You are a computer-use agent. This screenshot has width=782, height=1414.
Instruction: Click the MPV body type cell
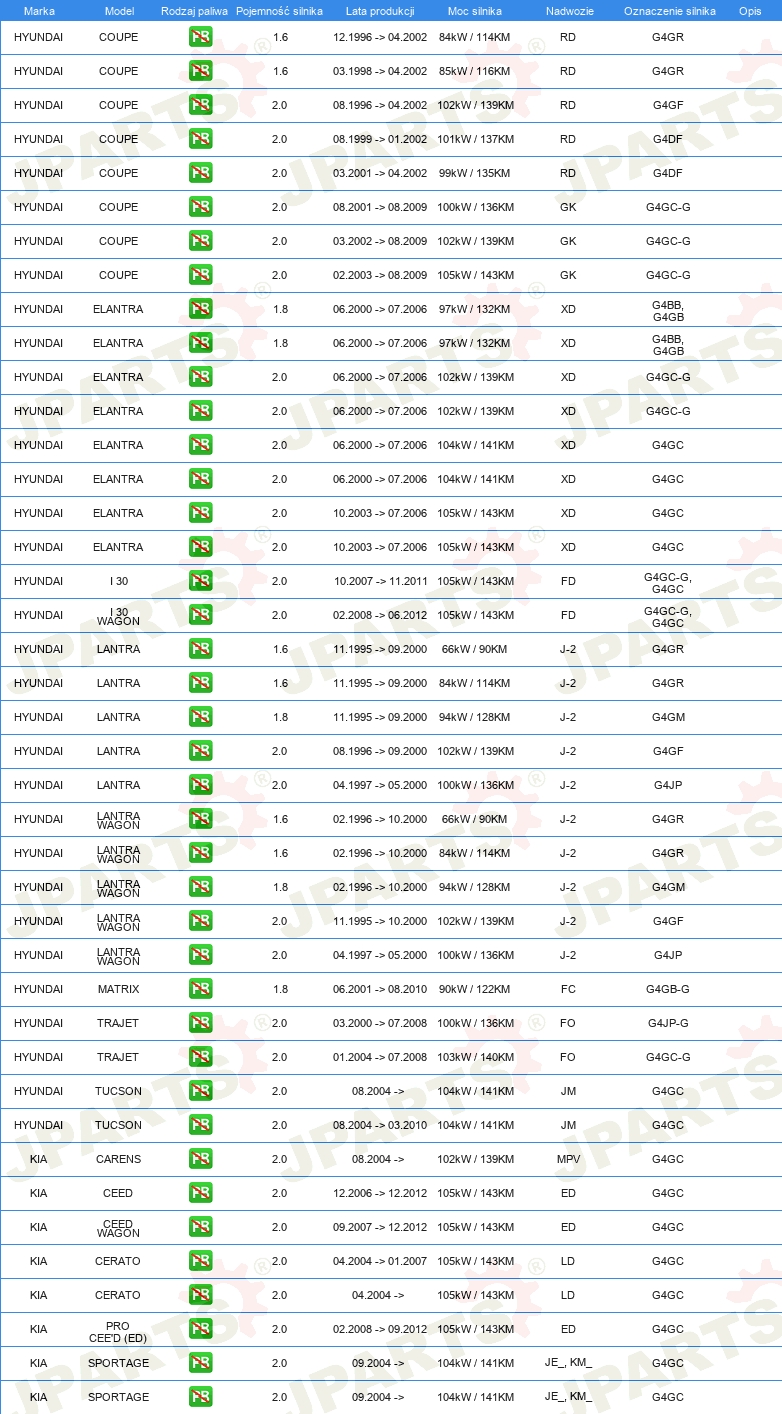tap(568, 1159)
